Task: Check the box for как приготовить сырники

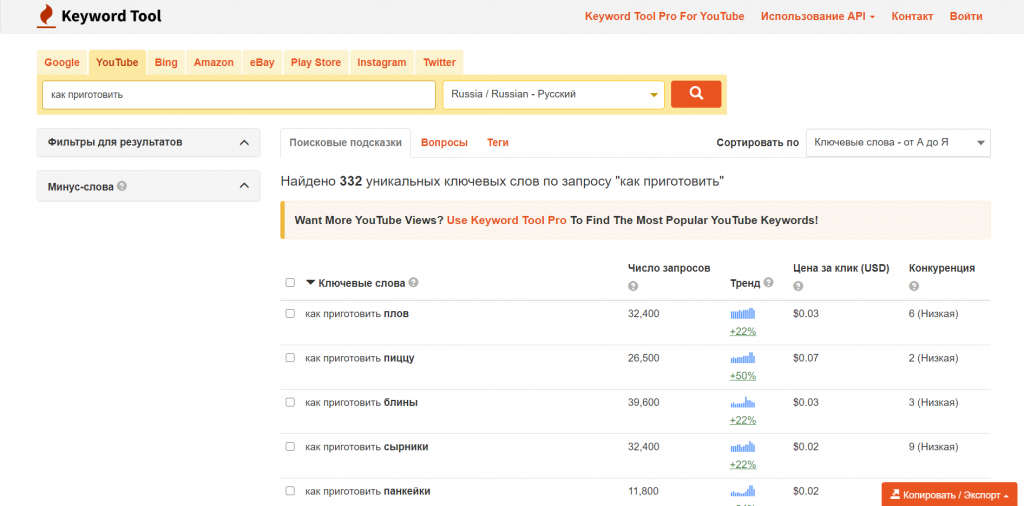Action: tap(290, 447)
